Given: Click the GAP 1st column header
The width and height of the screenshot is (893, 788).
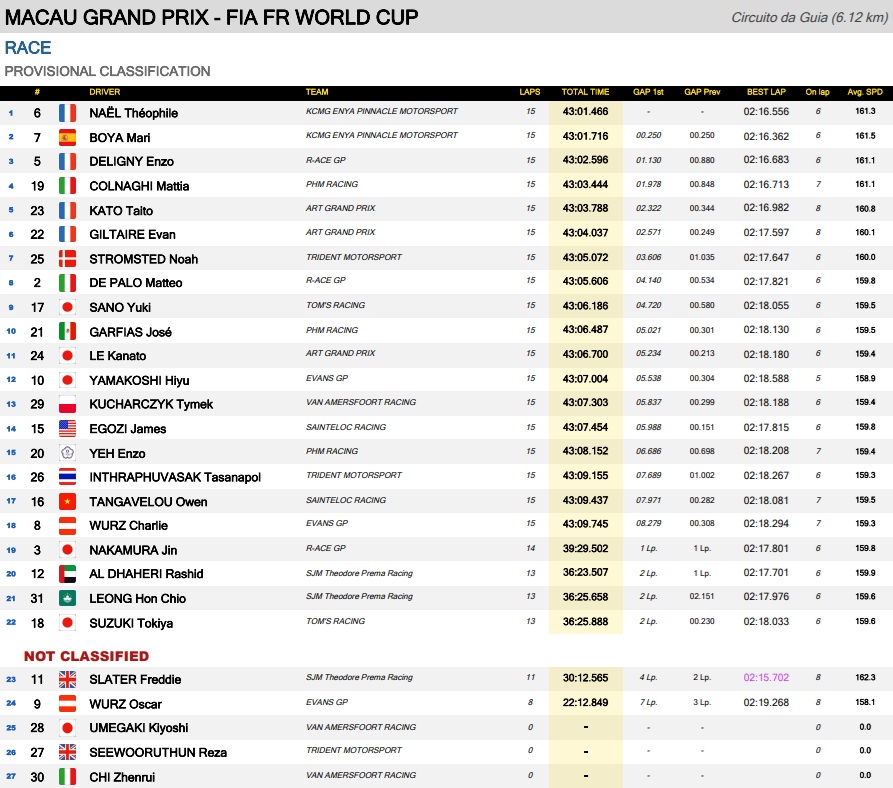Looking at the screenshot, I should 648,92.
